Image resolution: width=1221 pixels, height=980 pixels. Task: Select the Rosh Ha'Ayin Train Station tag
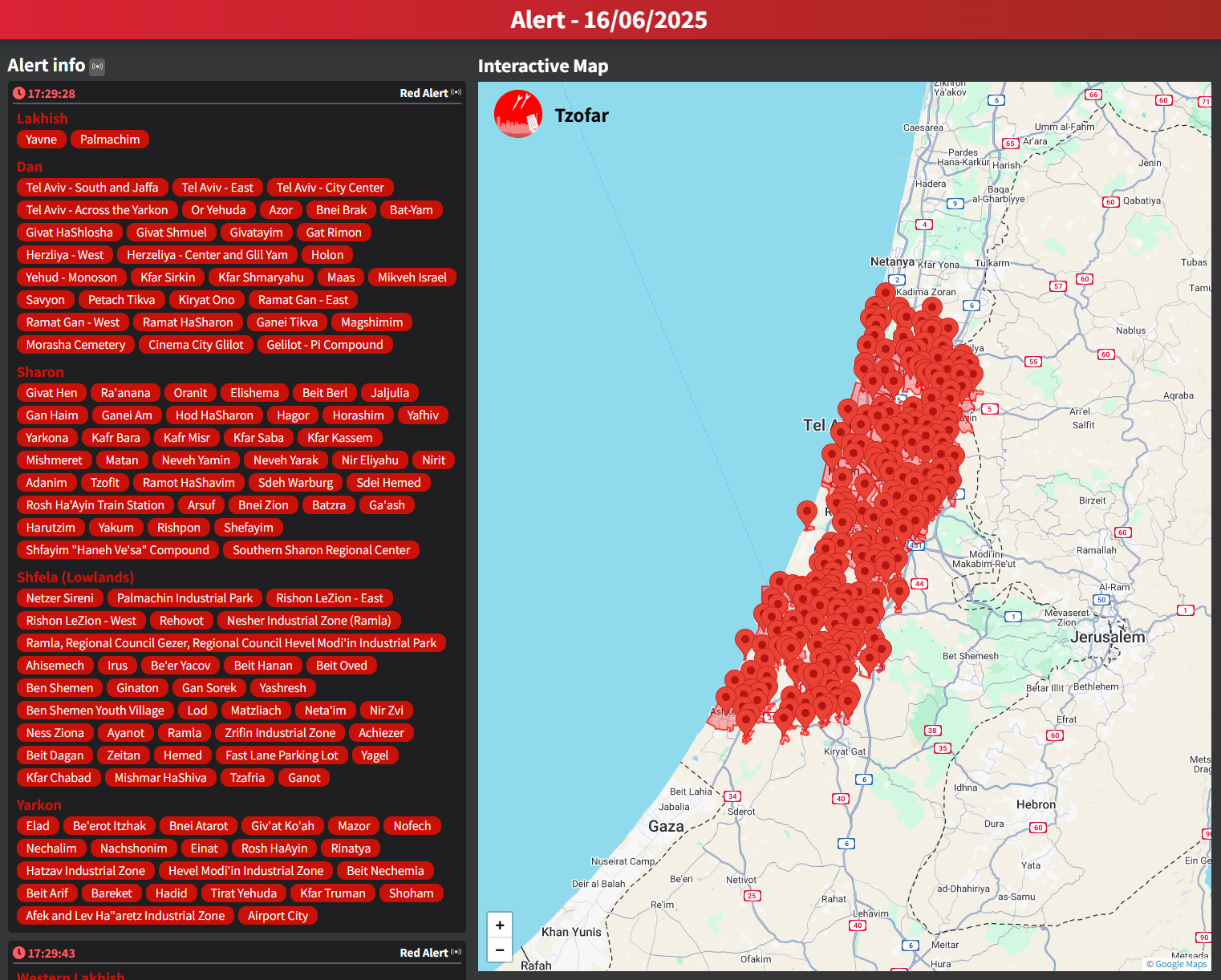click(95, 505)
